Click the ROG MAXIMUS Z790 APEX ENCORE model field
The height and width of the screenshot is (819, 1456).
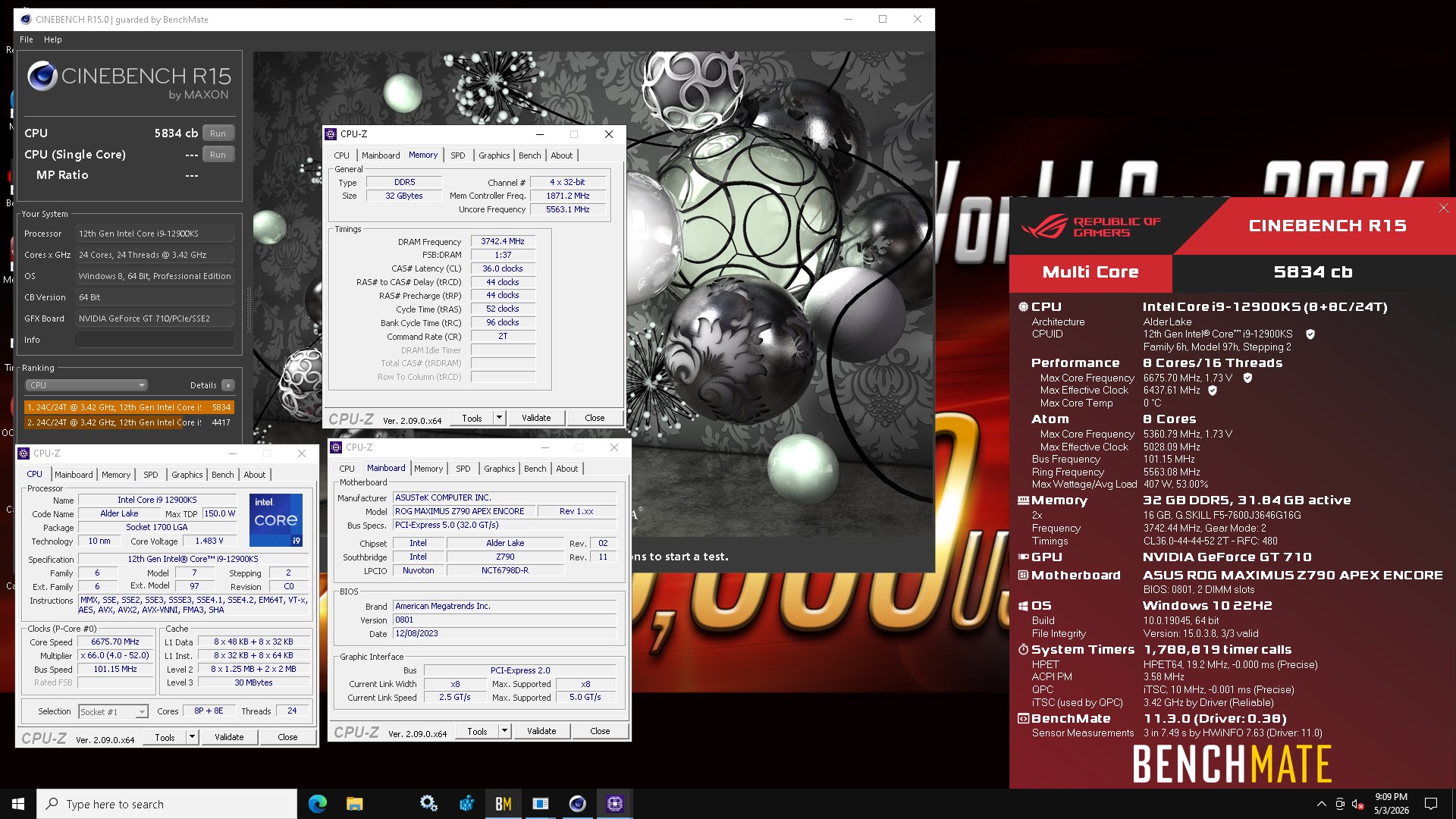point(463,512)
